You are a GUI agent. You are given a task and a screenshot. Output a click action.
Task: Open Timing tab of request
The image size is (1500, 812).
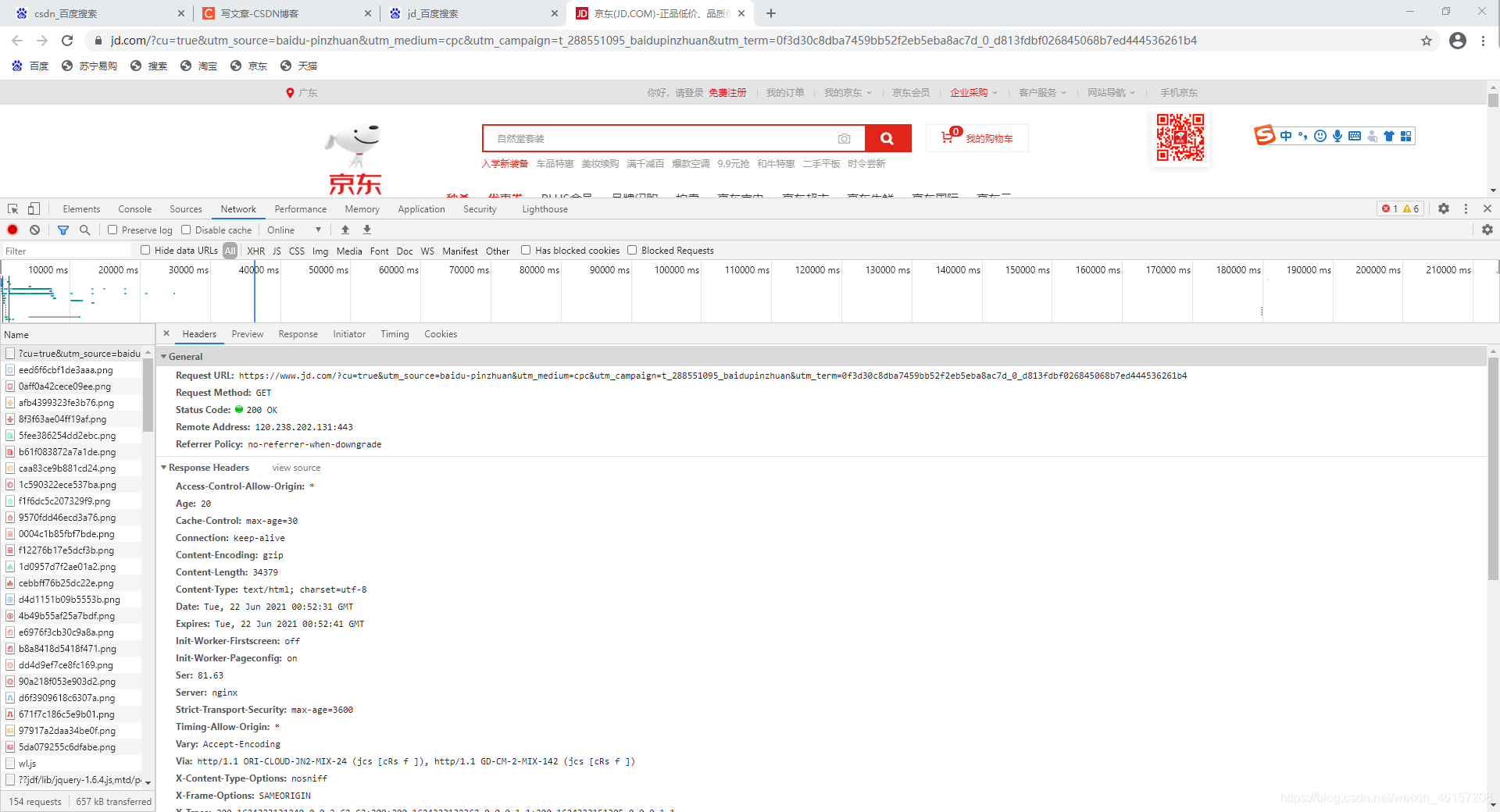395,333
